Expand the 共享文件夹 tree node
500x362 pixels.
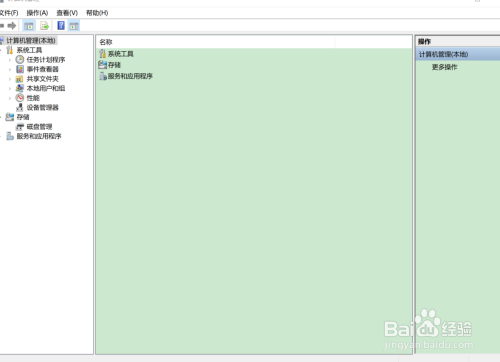click(x=10, y=79)
